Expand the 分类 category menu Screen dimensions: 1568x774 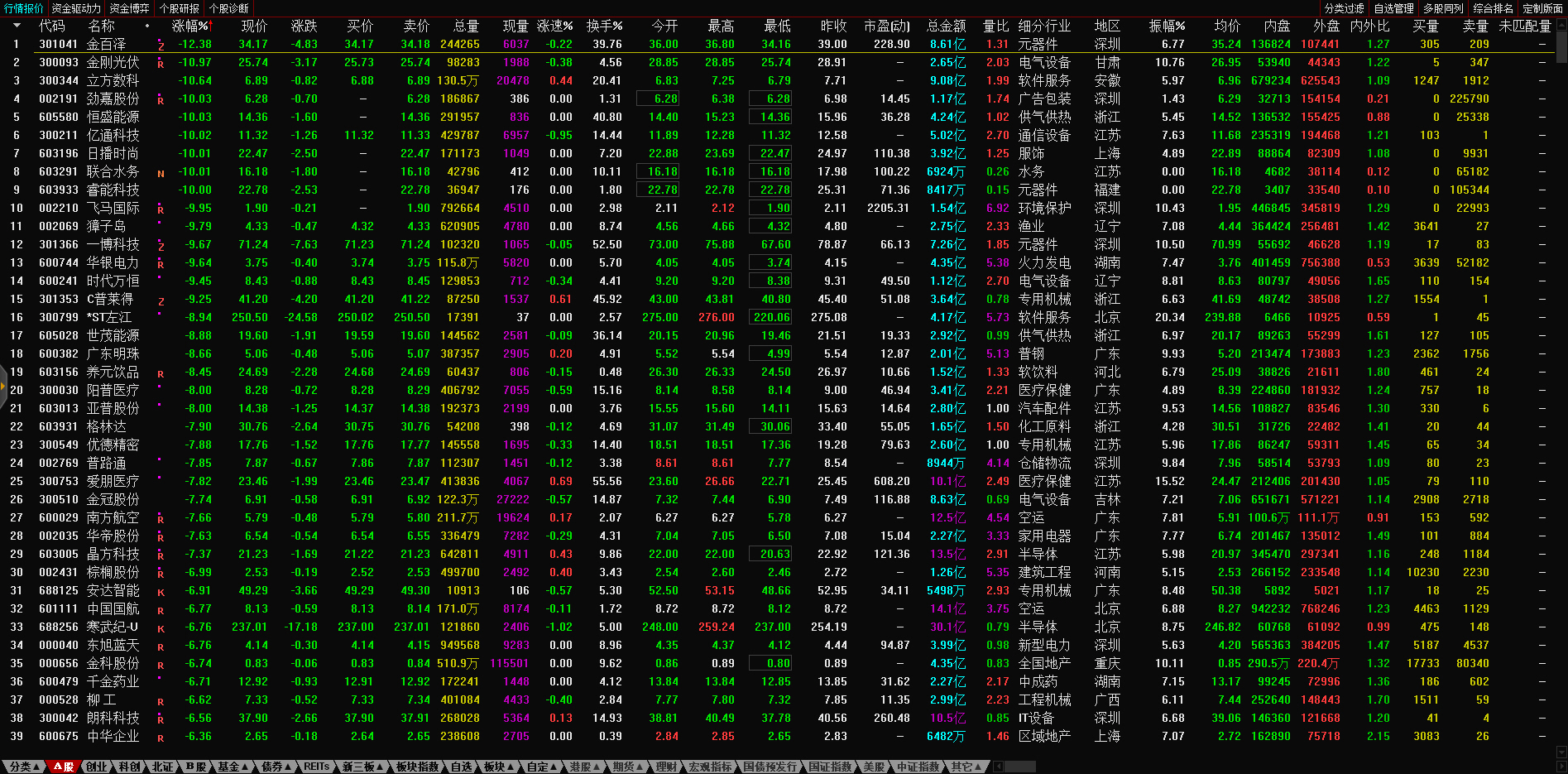click(24, 767)
